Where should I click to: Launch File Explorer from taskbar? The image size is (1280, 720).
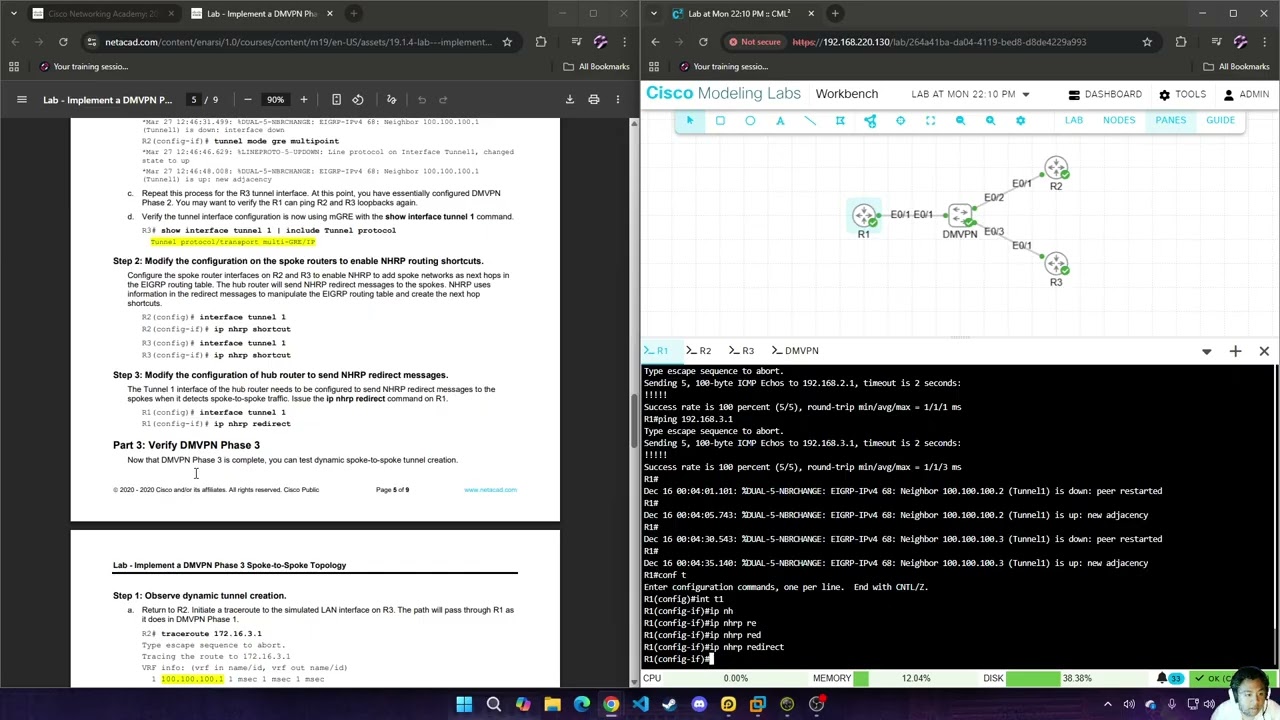pyautogui.click(x=552, y=705)
